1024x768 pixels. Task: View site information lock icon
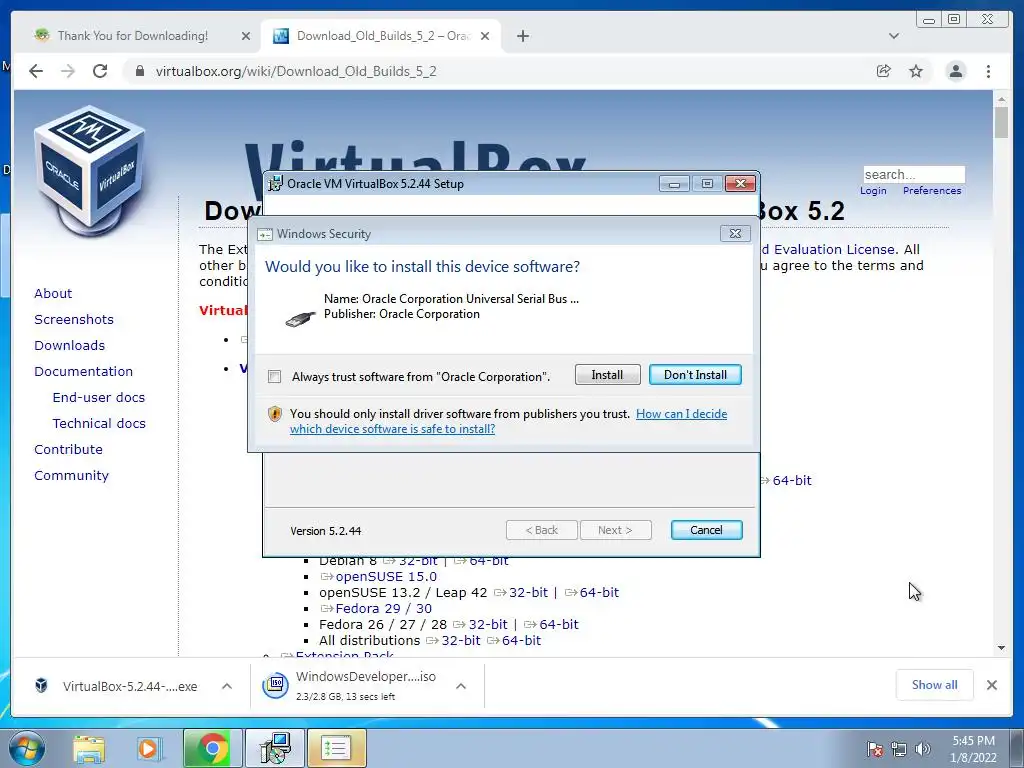139,71
